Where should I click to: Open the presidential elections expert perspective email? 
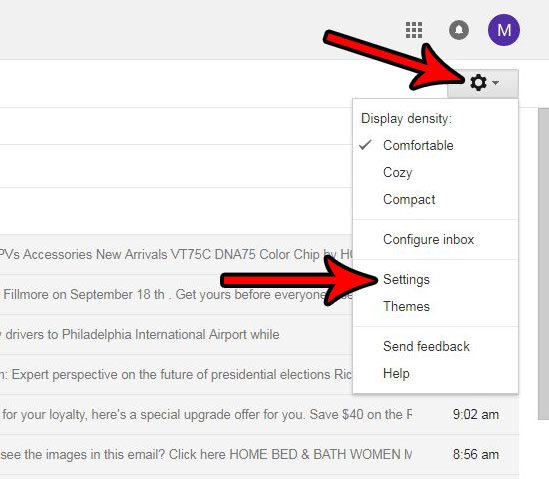(176, 375)
